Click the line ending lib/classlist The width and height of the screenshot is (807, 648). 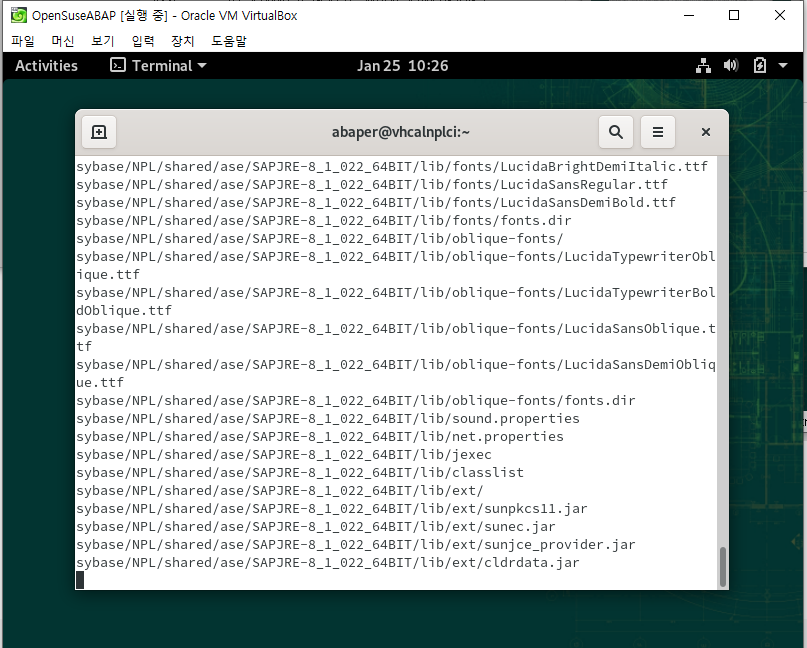pyautogui.click(x=300, y=473)
